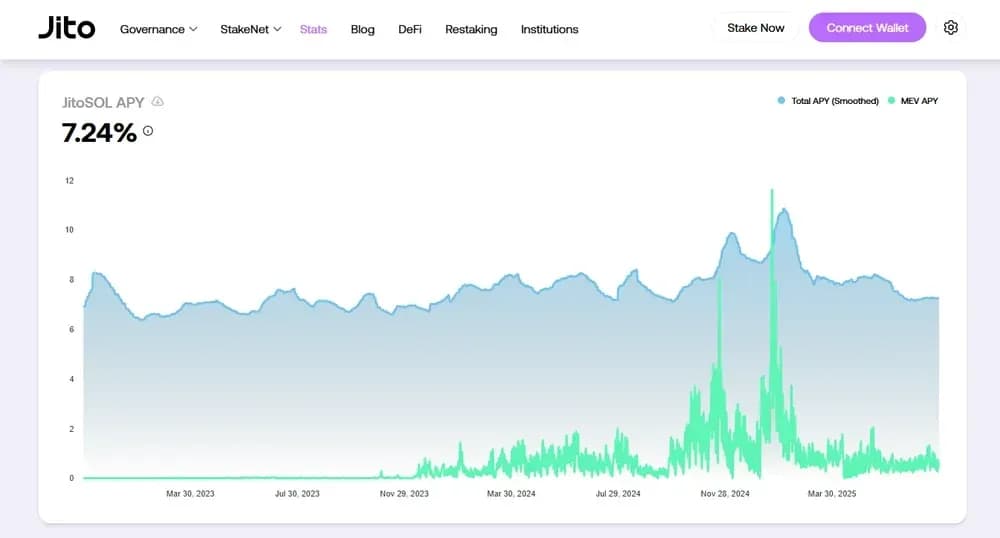Click the Nov 28, 2024 axis label
Viewport: 1000px width, 538px height.
point(725,494)
